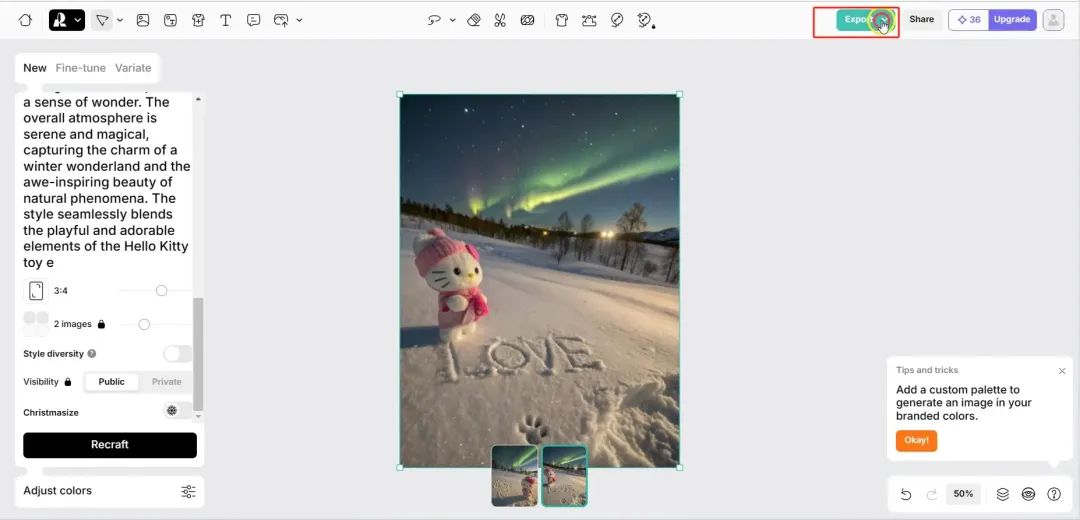
Task: Click the 2 images grid icon
Action: click(36, 324)
